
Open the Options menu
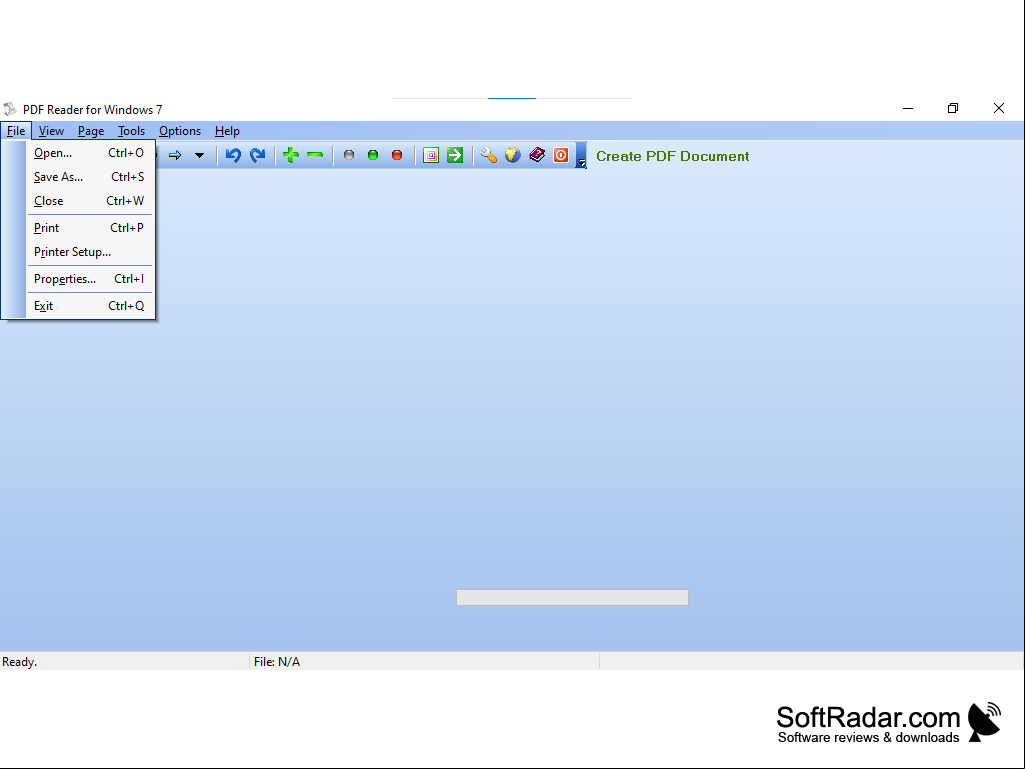[x=180, y=131]
